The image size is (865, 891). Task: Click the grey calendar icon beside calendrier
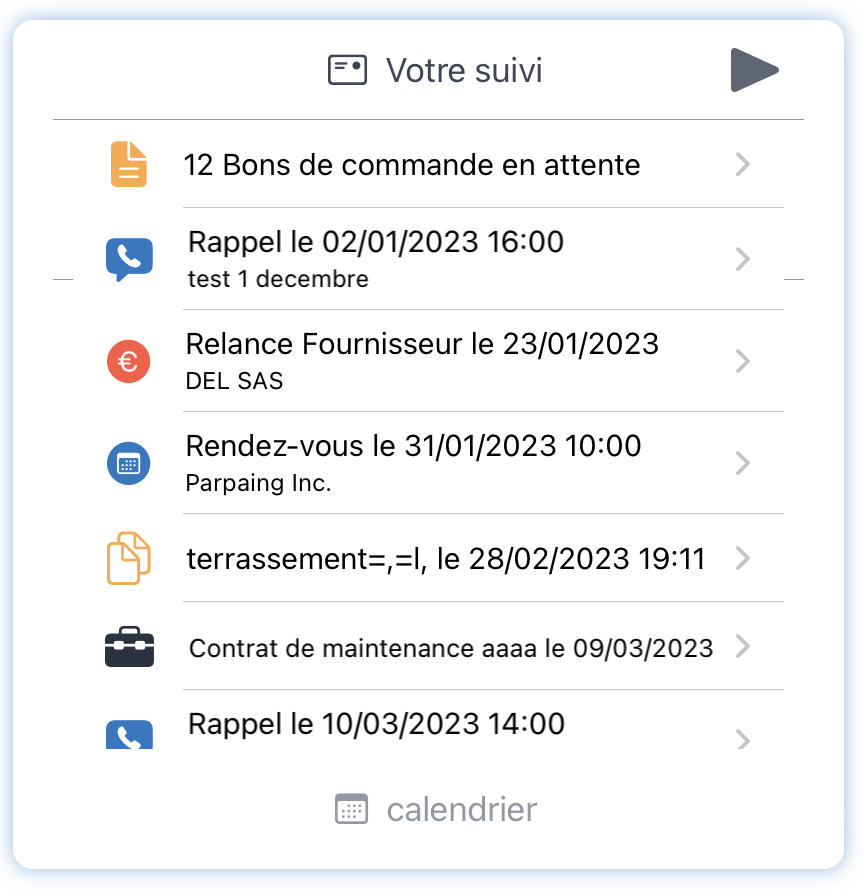[351, 809]
